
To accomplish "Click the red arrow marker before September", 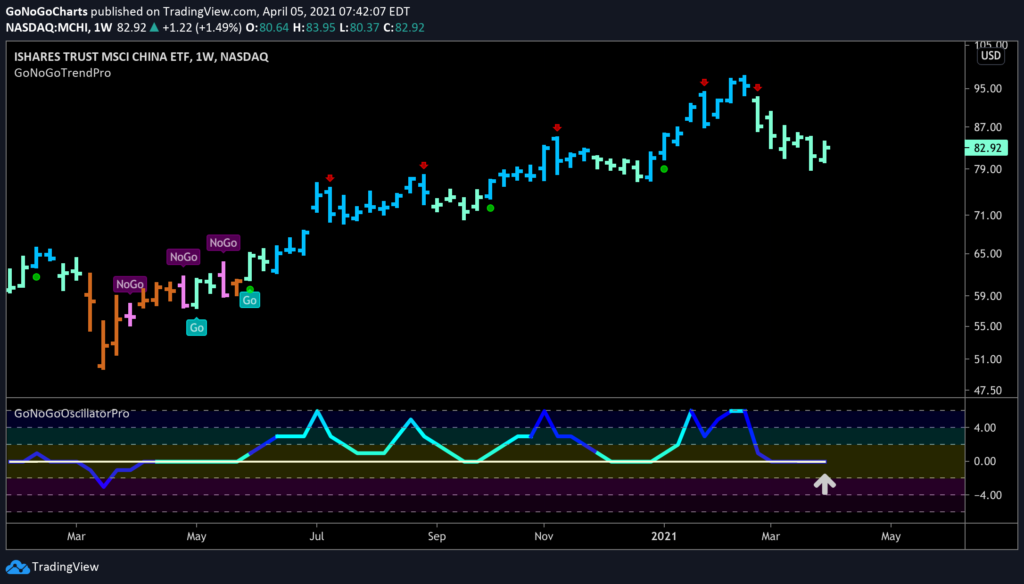I will [424, 166].
